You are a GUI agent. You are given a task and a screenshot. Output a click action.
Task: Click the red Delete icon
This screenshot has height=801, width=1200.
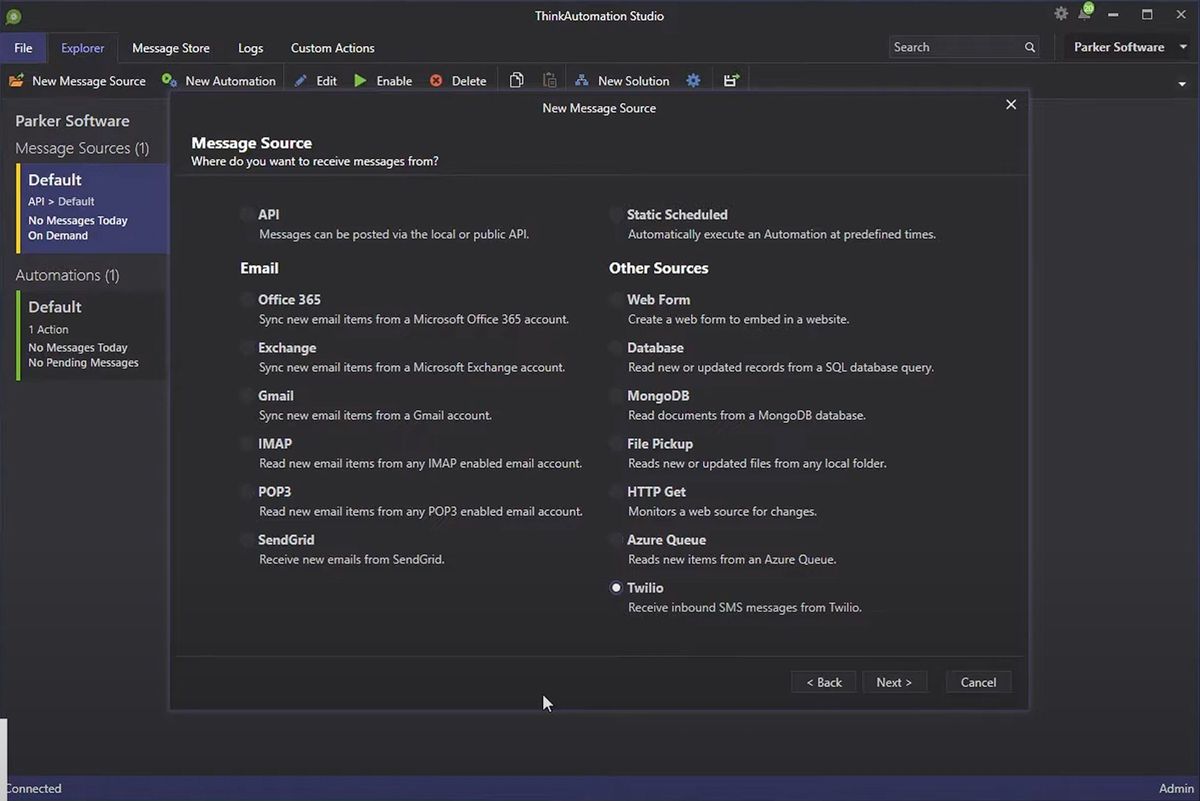[436, 81]
